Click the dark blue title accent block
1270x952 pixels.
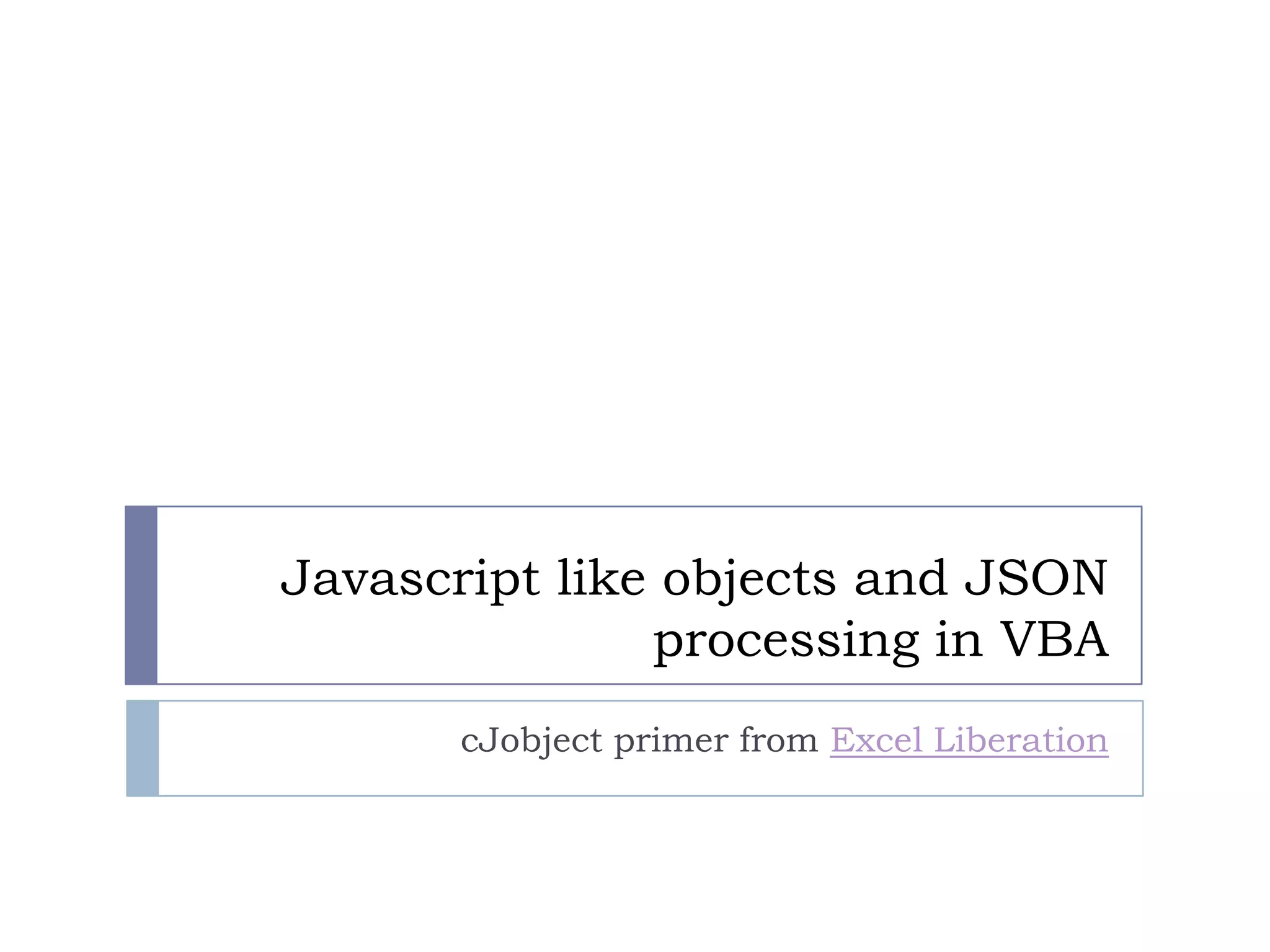[x=141, y=595]
